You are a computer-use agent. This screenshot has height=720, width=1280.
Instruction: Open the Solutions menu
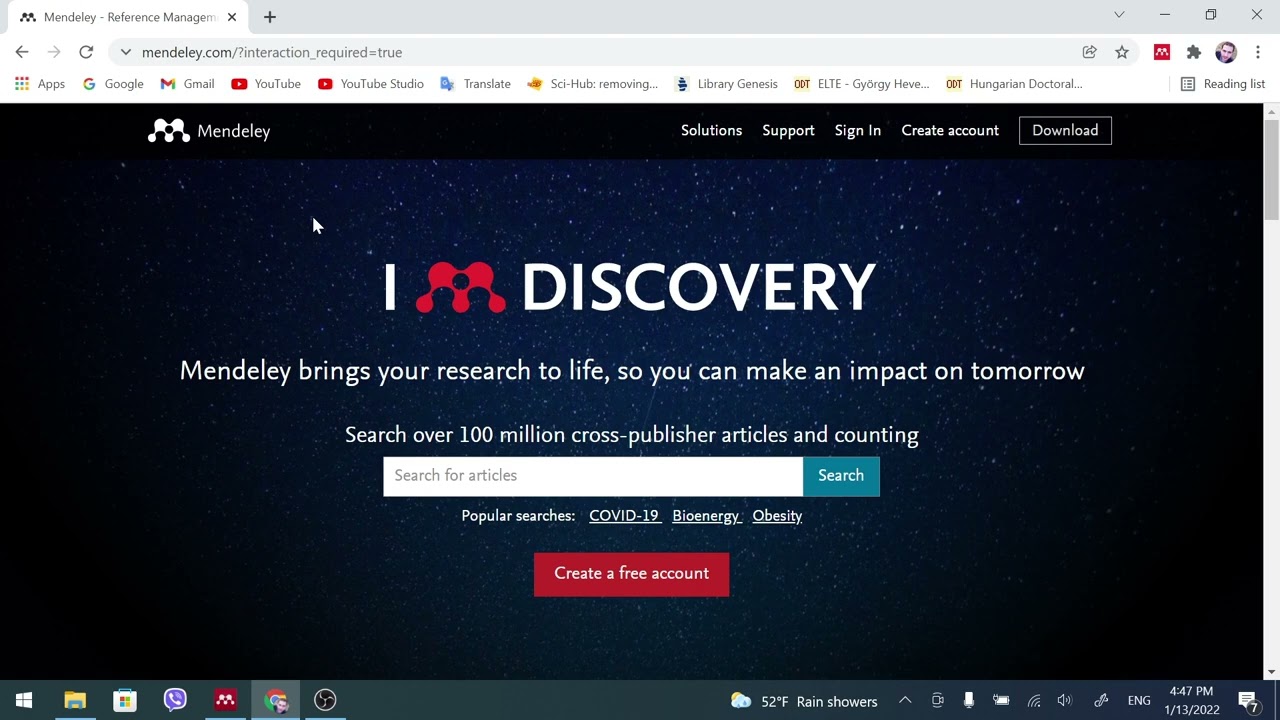click(711, 131)
